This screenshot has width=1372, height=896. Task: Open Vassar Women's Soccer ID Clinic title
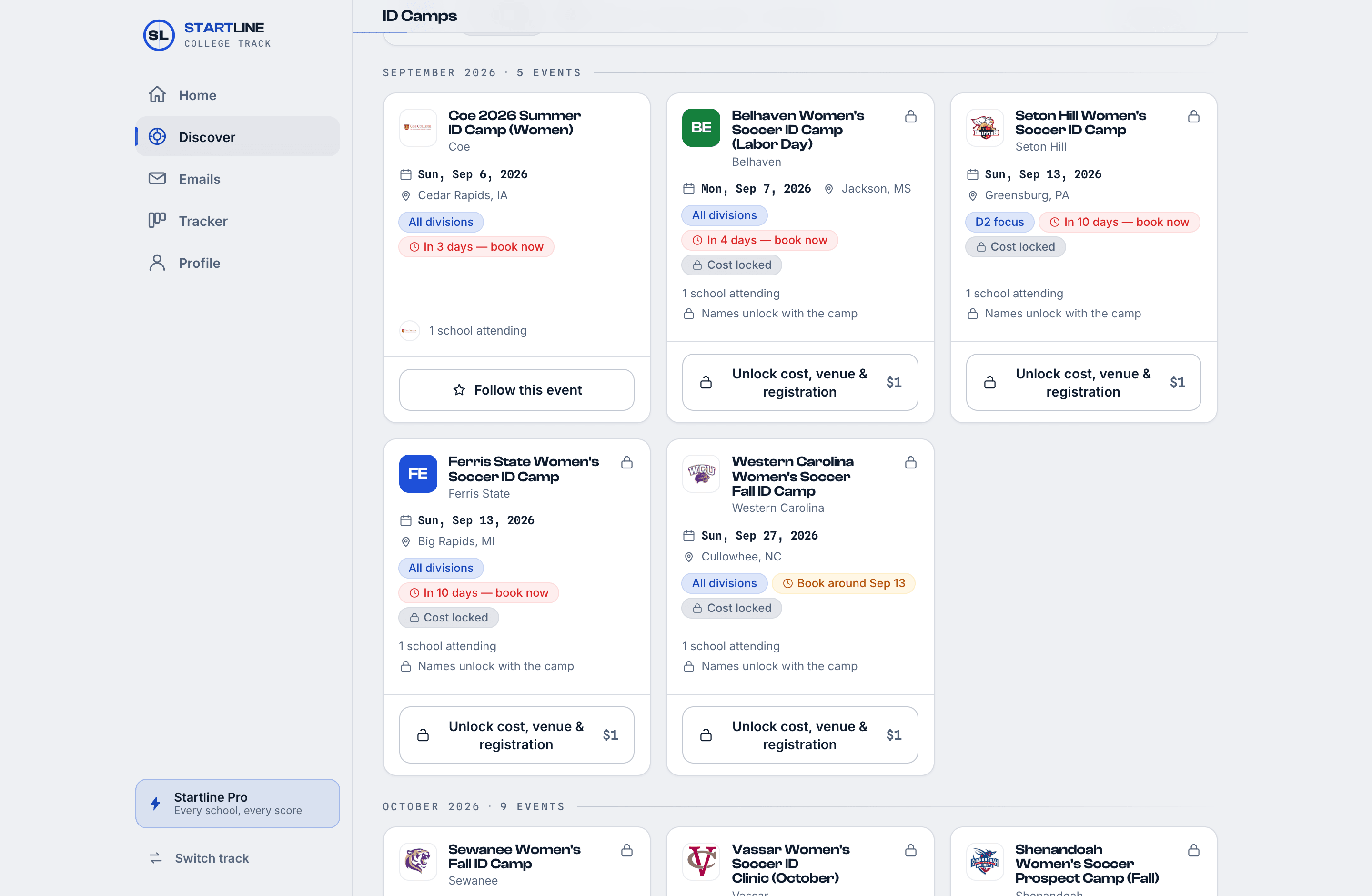click(x=791, y=864)
